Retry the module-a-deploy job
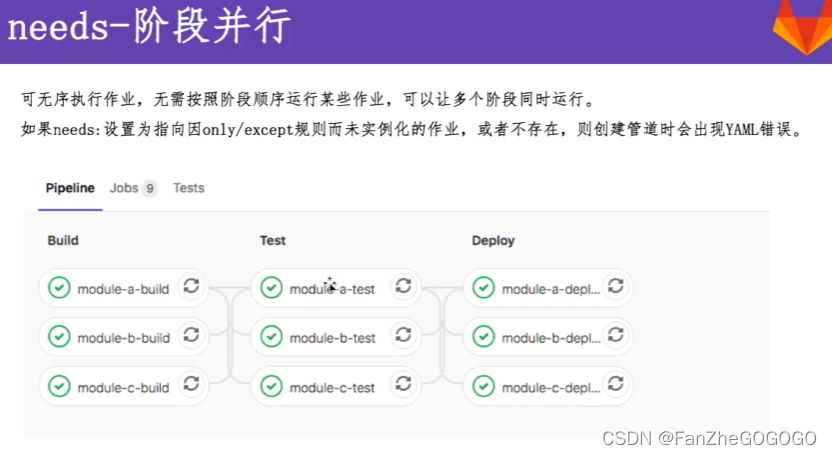Screen dimensions: 832x455 pos(616,286)
